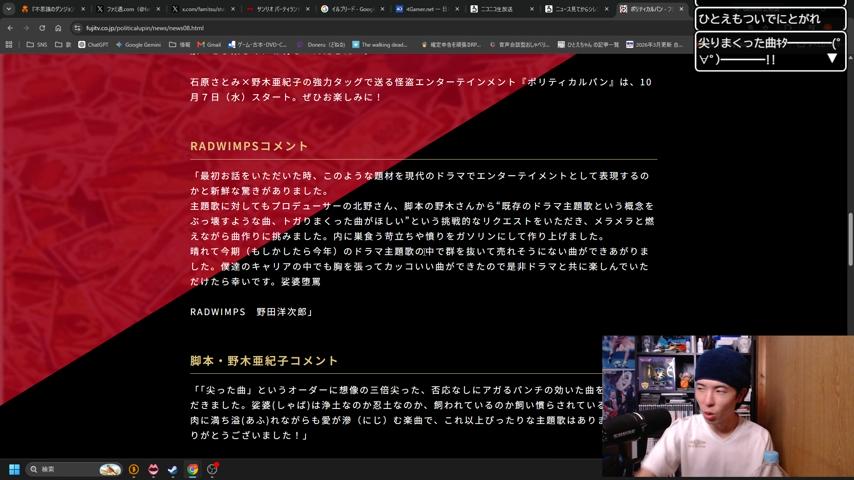Open the 2026年3月更新 bookmark
The image size is (854, 480).
pos(654,45)
